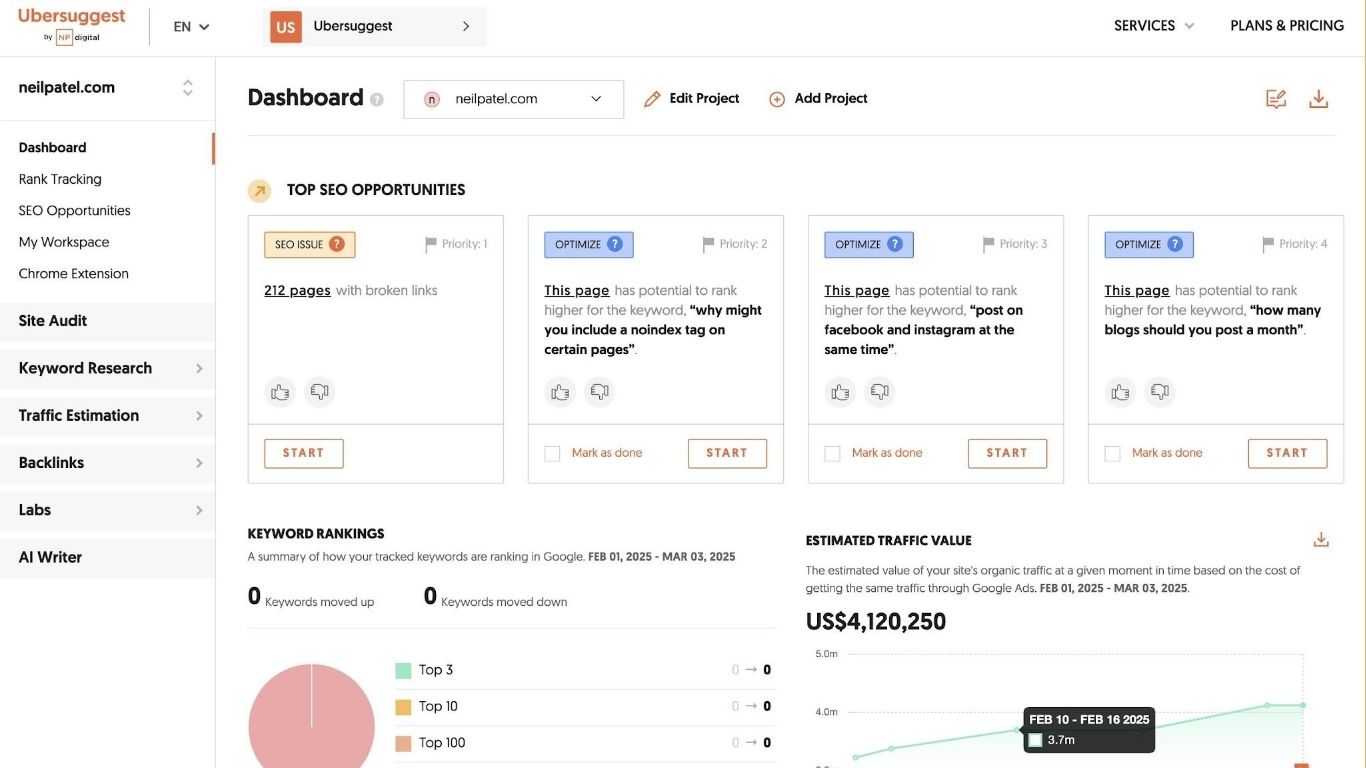Click the Ubersuggest logo
Screen dimensions: 1366x768
72,25
